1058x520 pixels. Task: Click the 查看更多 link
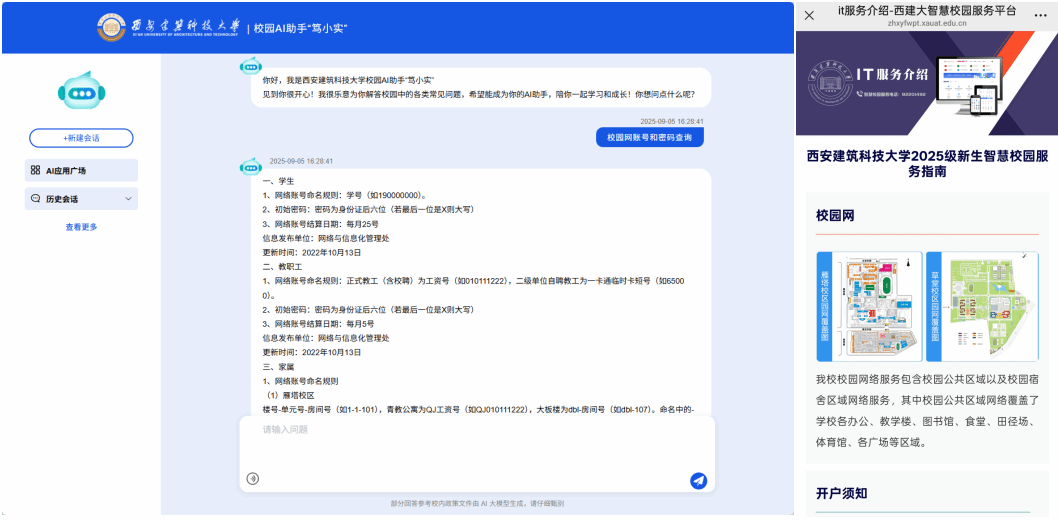[81, 227]
